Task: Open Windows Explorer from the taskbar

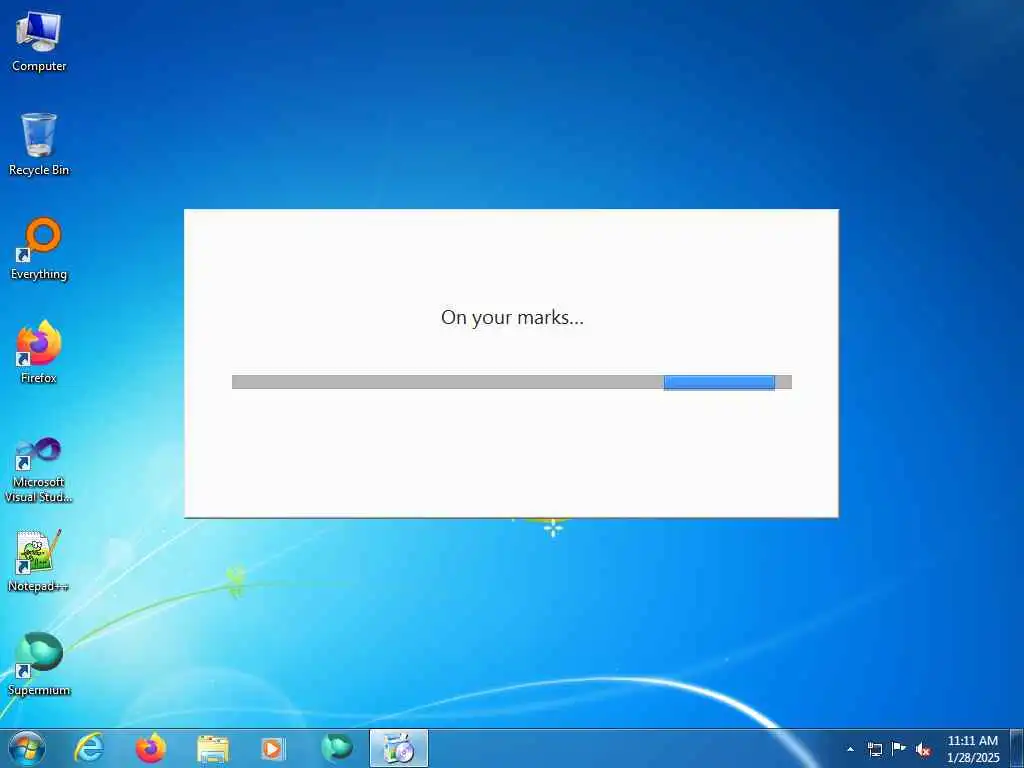Action: [213, 748]
